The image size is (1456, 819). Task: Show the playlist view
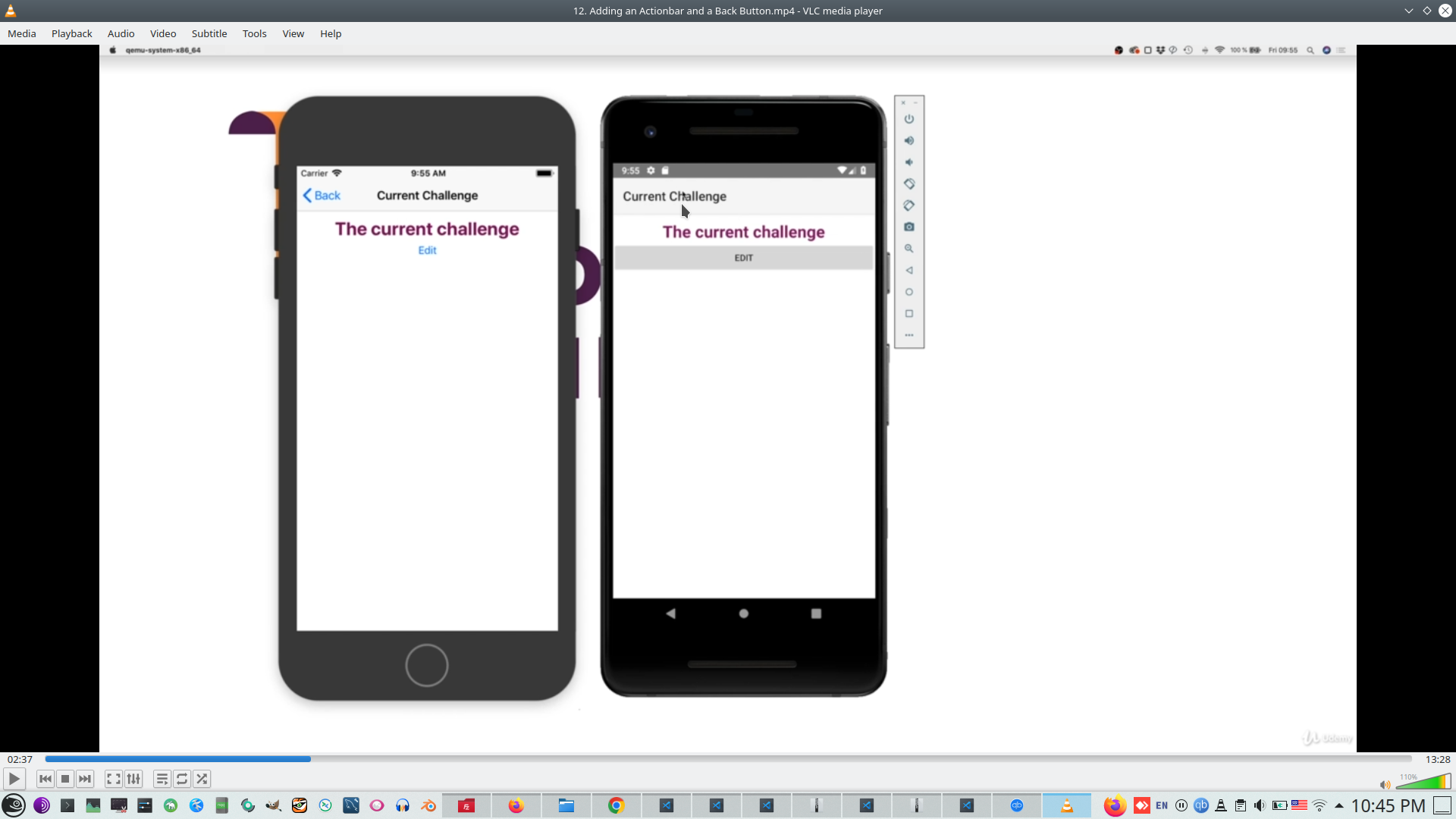click(x=162, y=779)
